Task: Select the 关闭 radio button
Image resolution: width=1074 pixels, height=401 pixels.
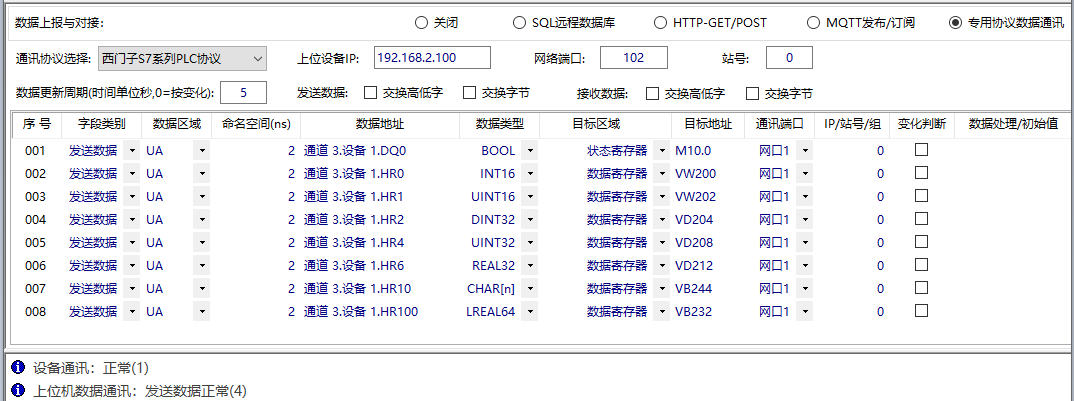Action: point(421,23)
